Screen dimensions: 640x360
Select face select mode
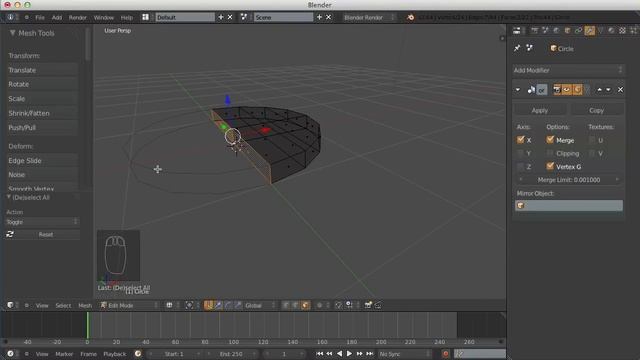(x=305, y=305)
